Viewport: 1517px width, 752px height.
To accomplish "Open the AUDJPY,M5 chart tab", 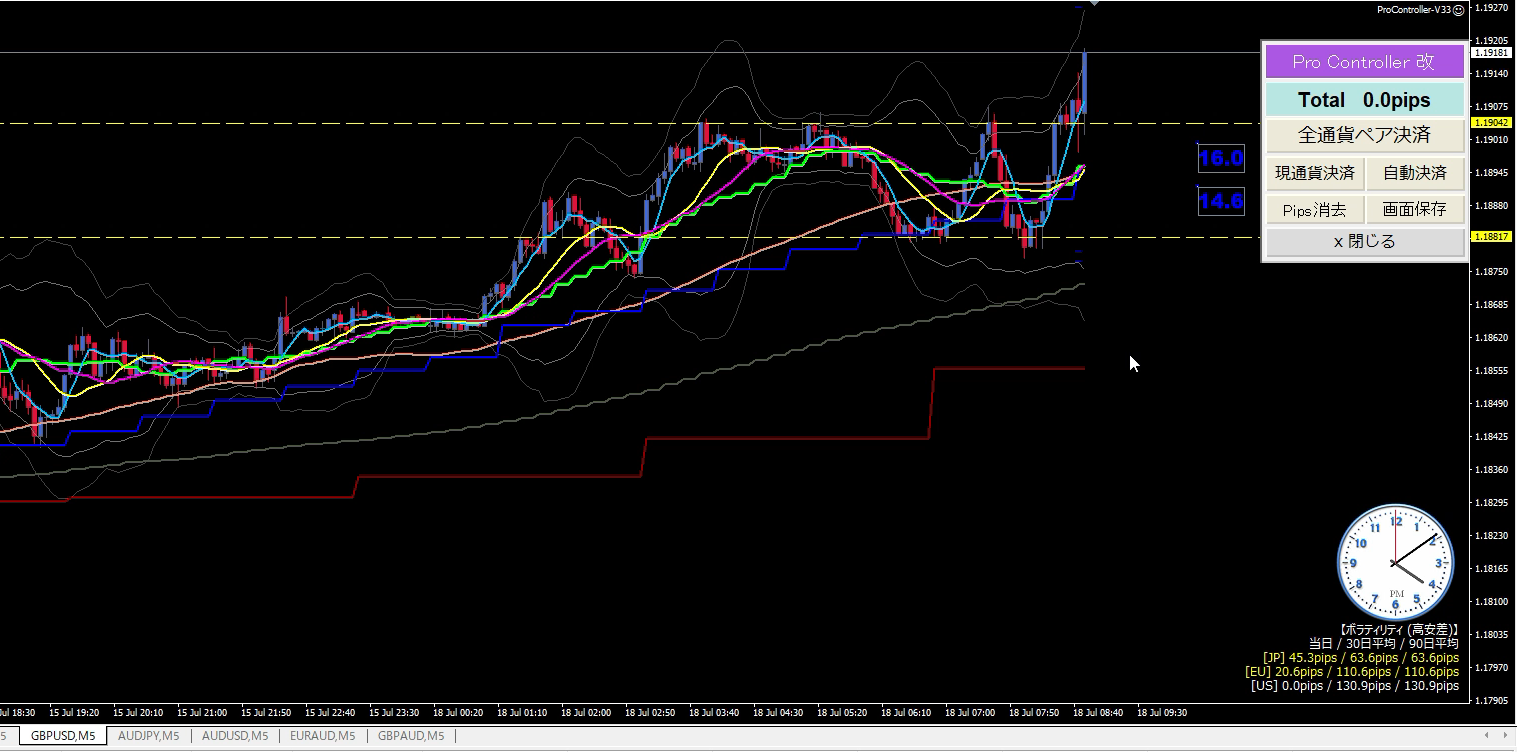I will (x=148, y=736).
